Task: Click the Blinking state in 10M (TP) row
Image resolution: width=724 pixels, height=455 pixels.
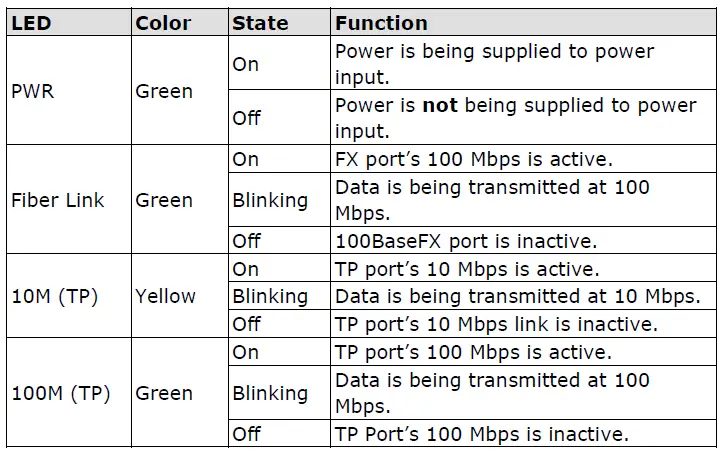Action: pos(270,296)
